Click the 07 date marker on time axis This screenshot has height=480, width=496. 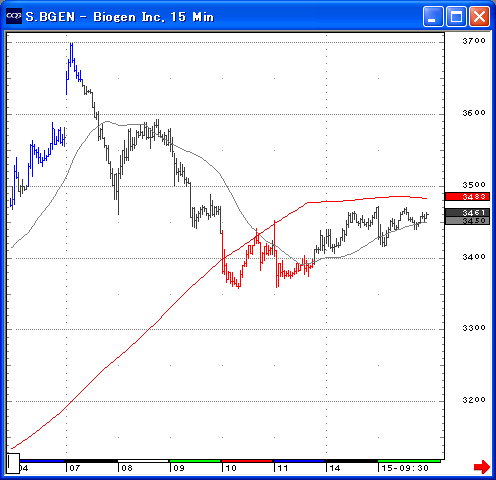(75, 468)
